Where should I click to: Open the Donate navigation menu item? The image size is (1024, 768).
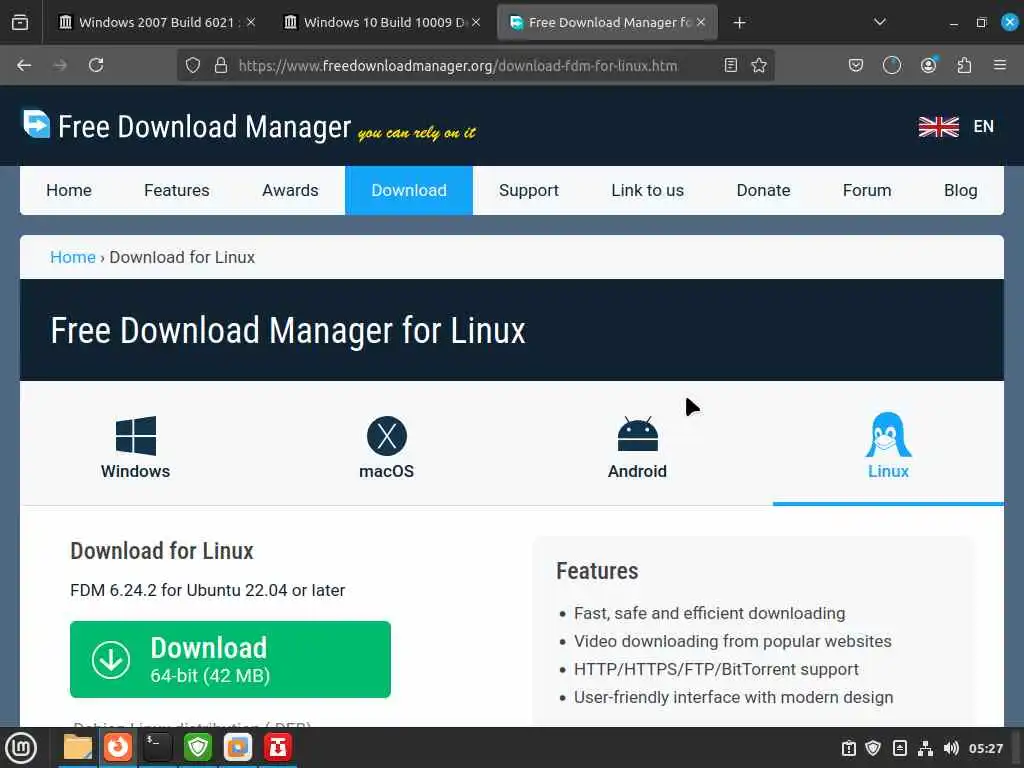(763, 190)
